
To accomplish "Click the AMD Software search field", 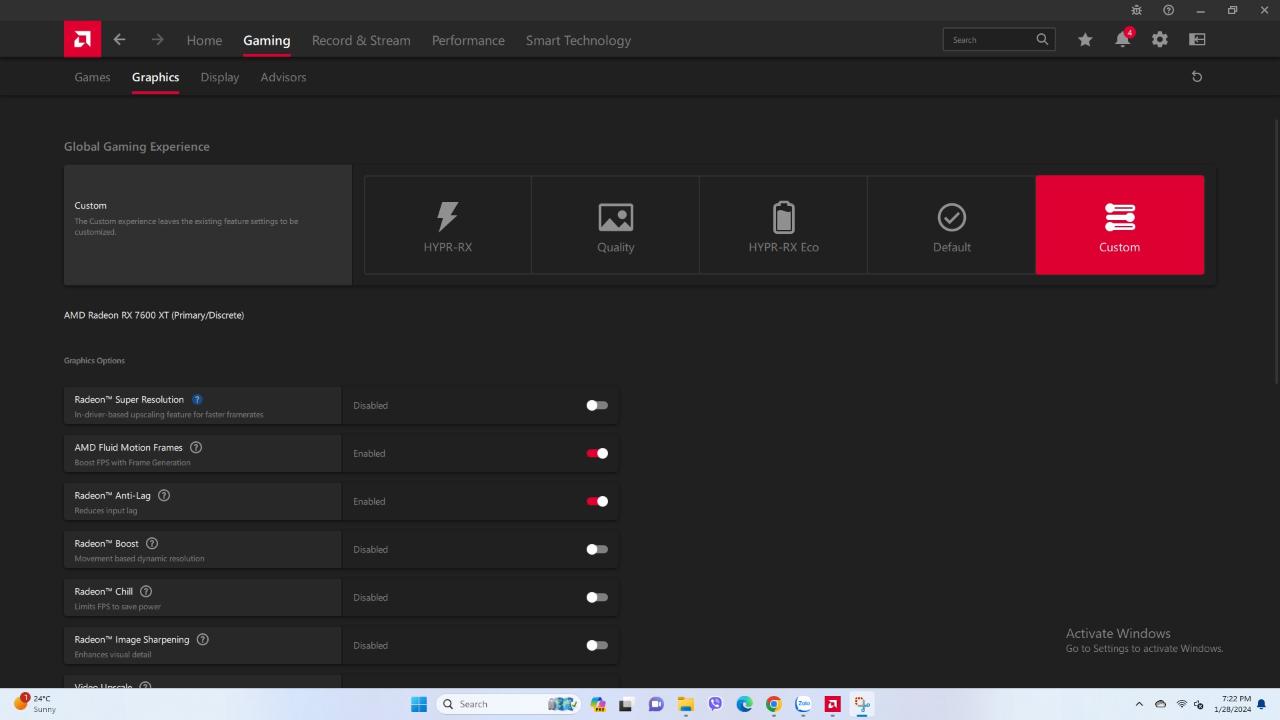I will (999, 40).
